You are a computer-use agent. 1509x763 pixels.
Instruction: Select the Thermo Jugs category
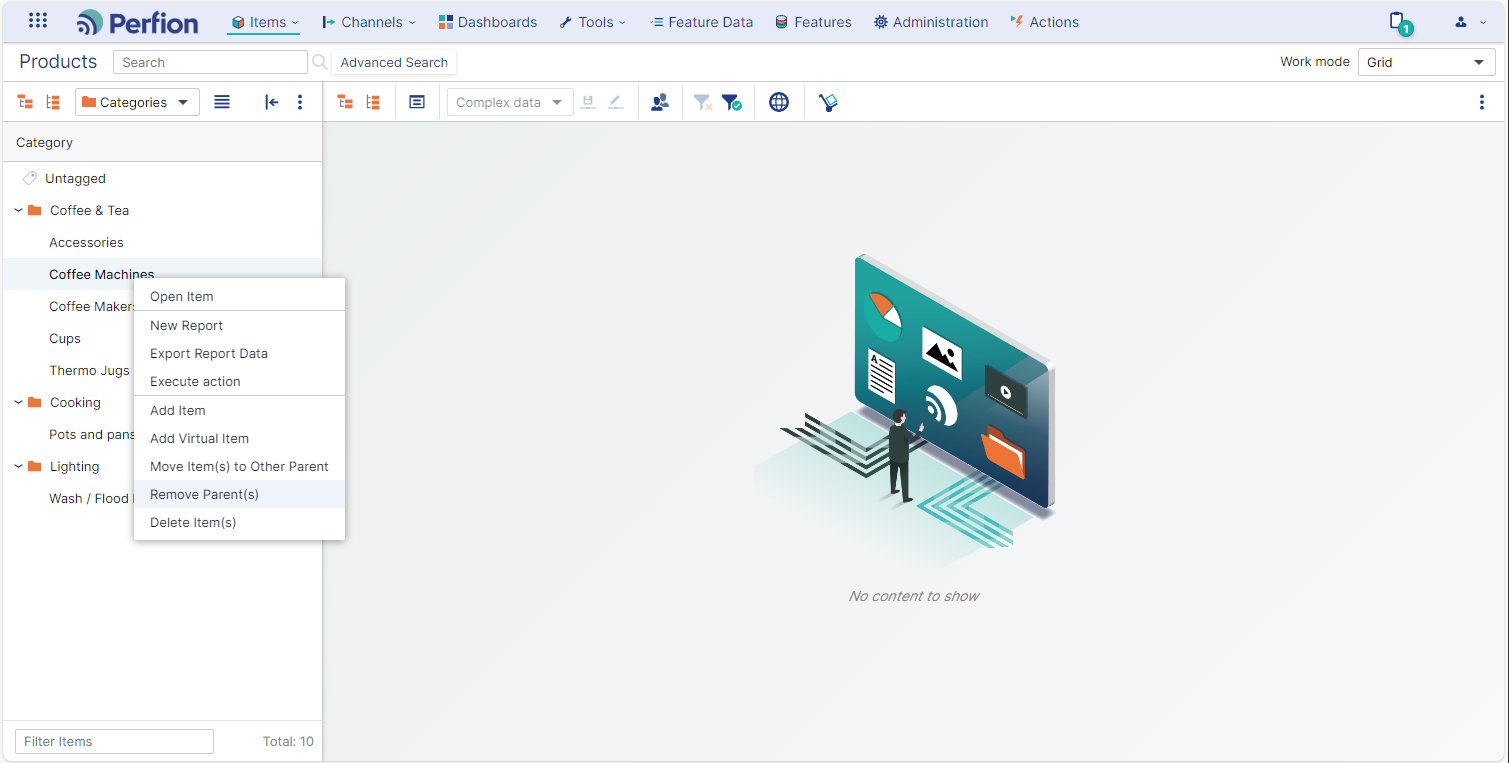[x=89, y=370]
